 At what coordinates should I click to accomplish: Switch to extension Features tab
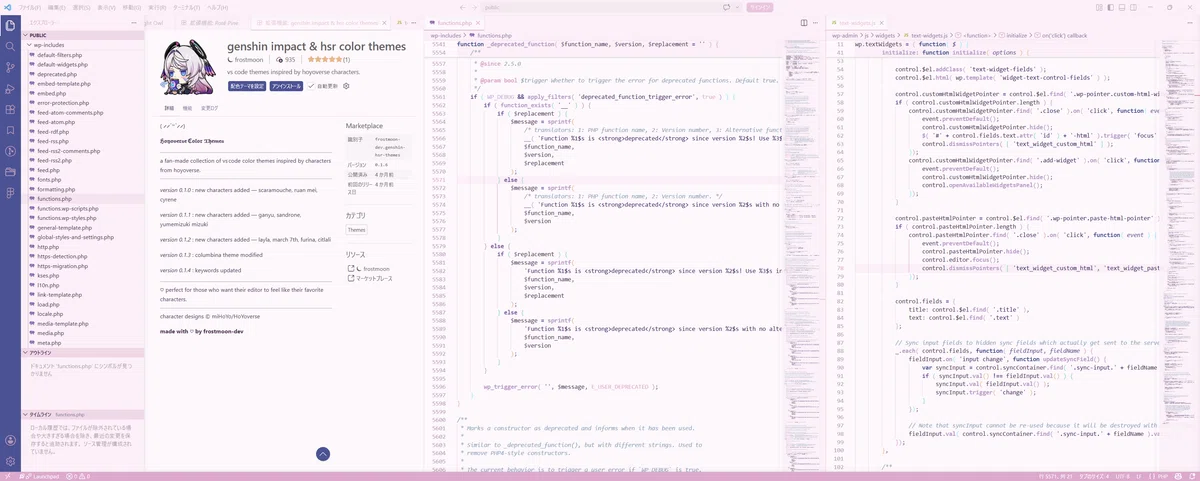pyautogui.click(x=187, y=107)
